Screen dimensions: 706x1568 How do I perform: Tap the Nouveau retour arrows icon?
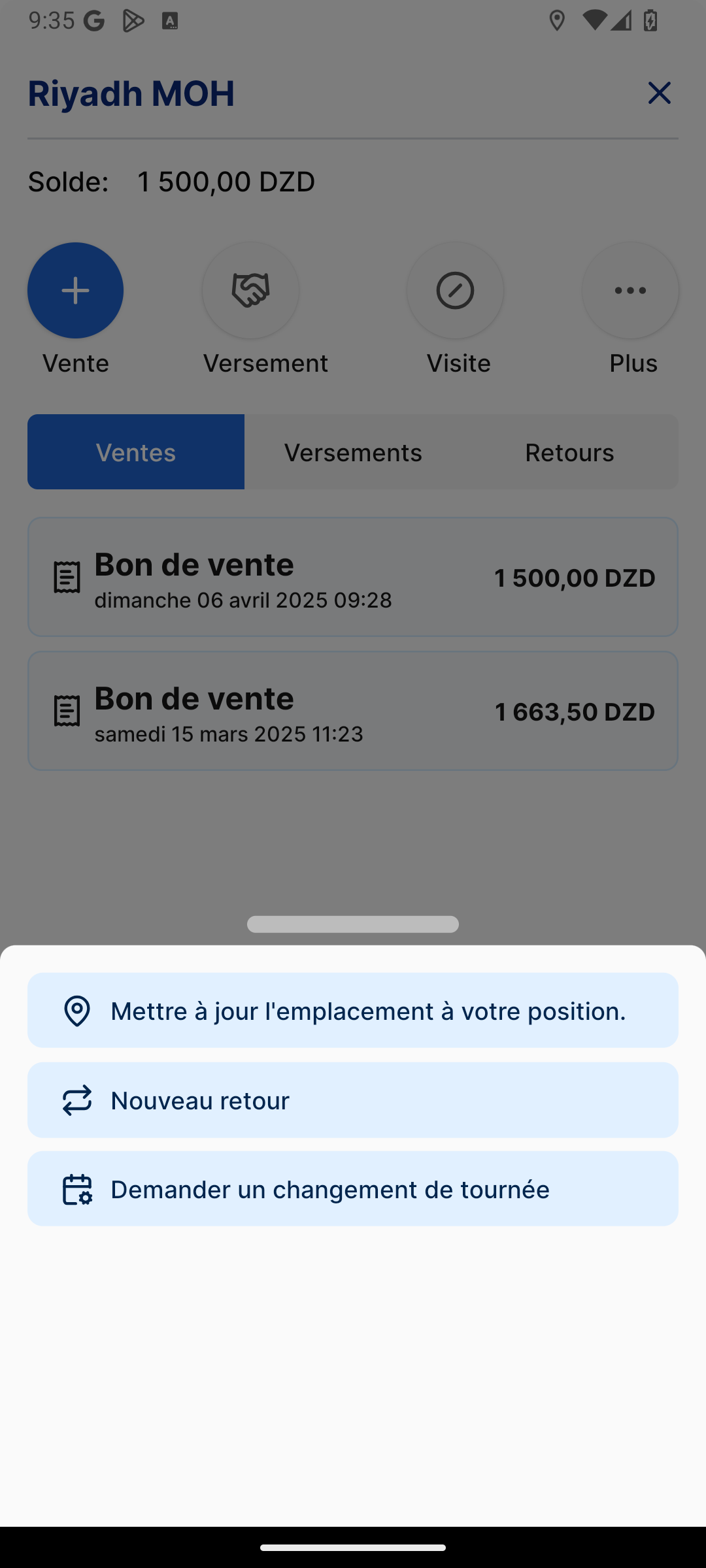click(x=77, y=1100)
